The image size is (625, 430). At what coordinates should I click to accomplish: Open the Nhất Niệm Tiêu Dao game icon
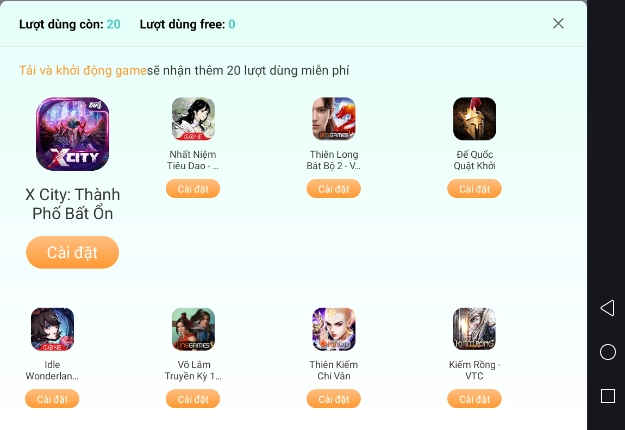(193, 119)
